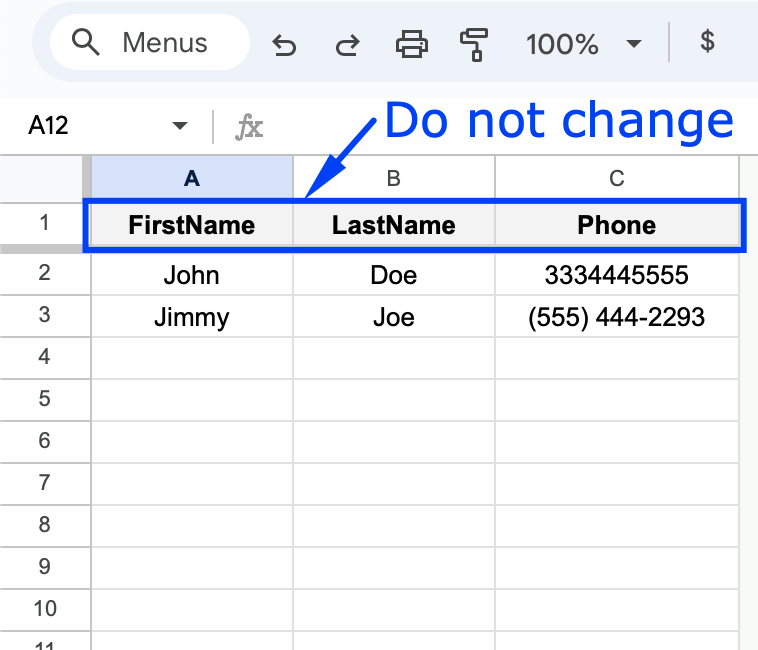This screenshot has height=650, width=758.
Task: Click empty cell B5
Action: (394, 400)
